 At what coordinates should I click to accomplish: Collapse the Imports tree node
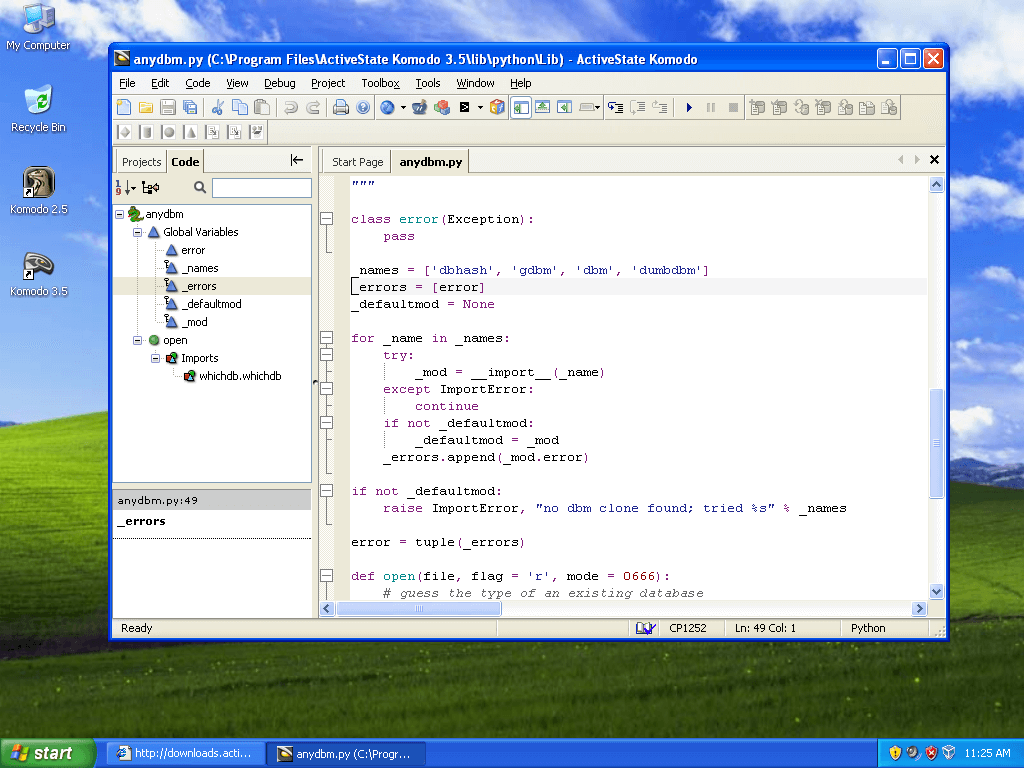(155, 358)
